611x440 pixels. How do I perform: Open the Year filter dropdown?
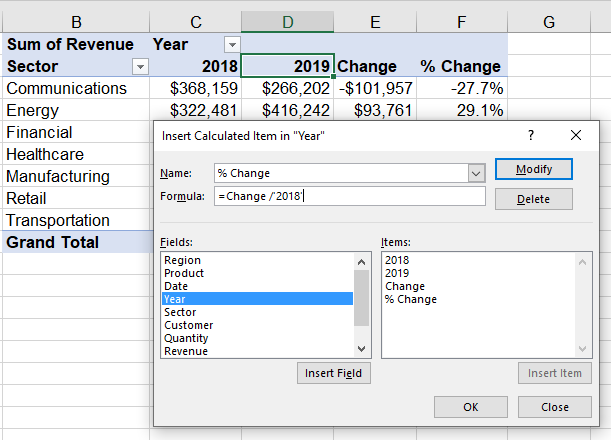pos(232,45)
